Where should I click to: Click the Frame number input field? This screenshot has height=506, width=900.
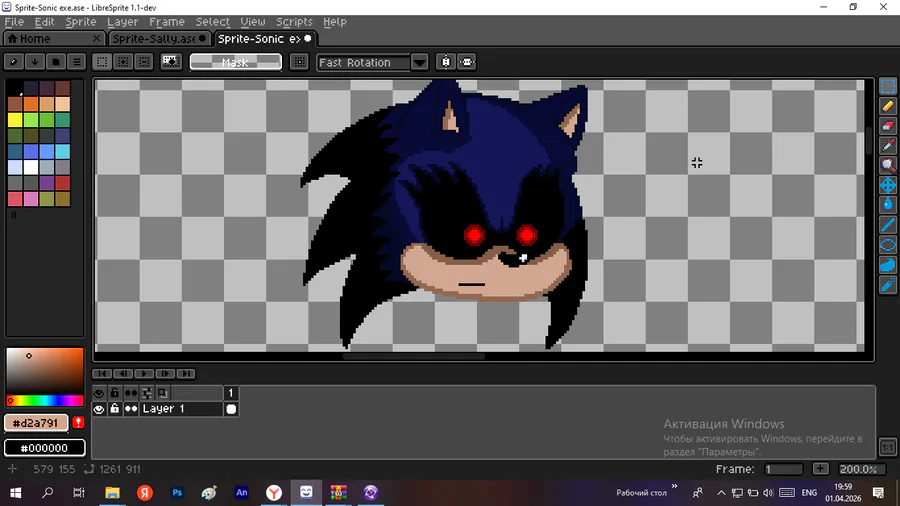coord(783,469)
